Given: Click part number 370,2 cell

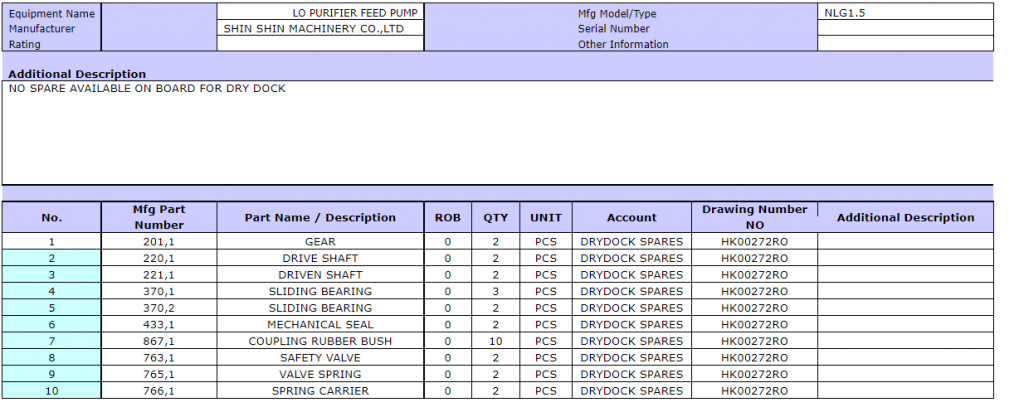Looking at the screenshot, I should 159,308.
